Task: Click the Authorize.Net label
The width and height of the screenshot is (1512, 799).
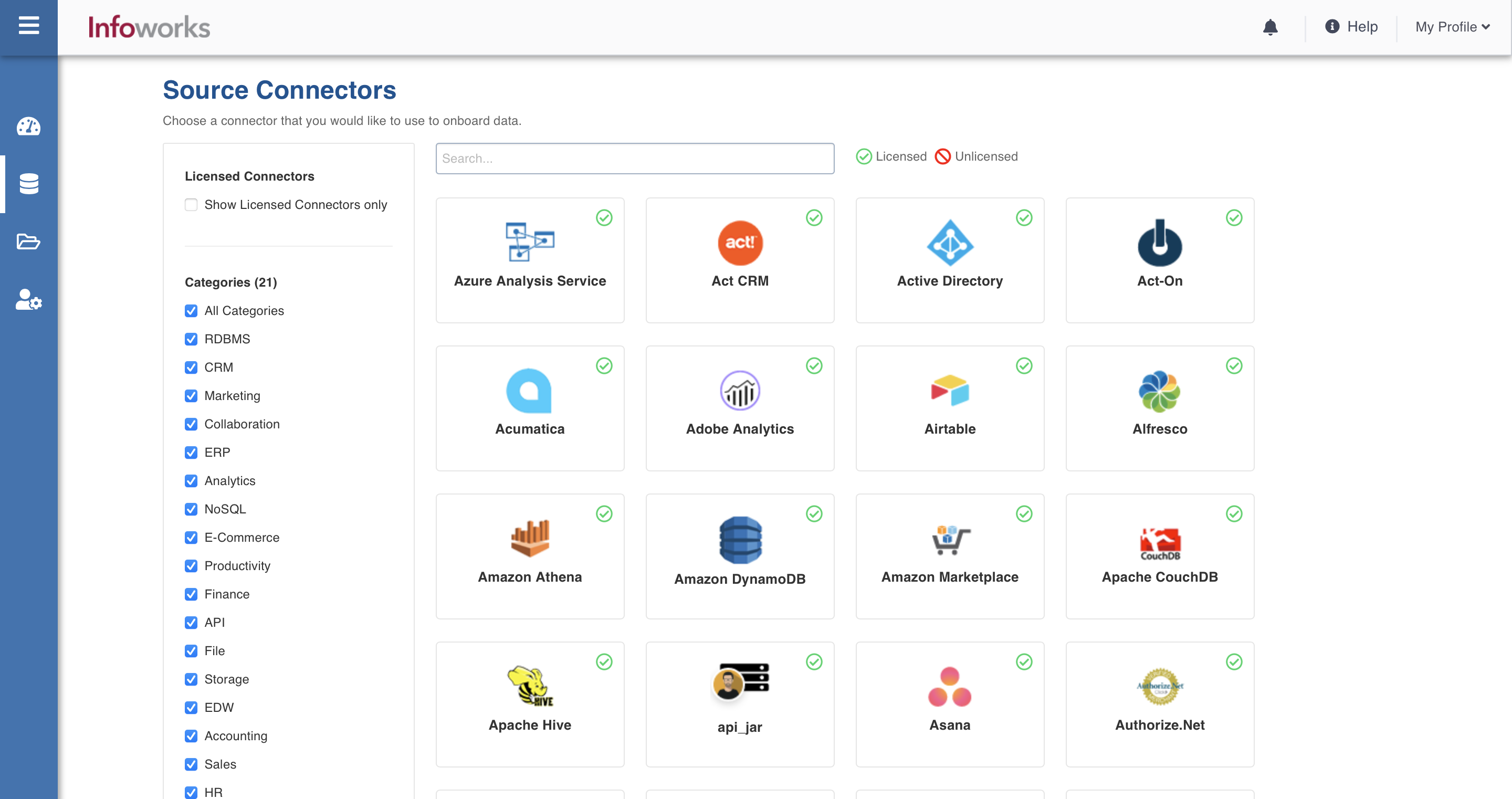Action: point(1159,725)
